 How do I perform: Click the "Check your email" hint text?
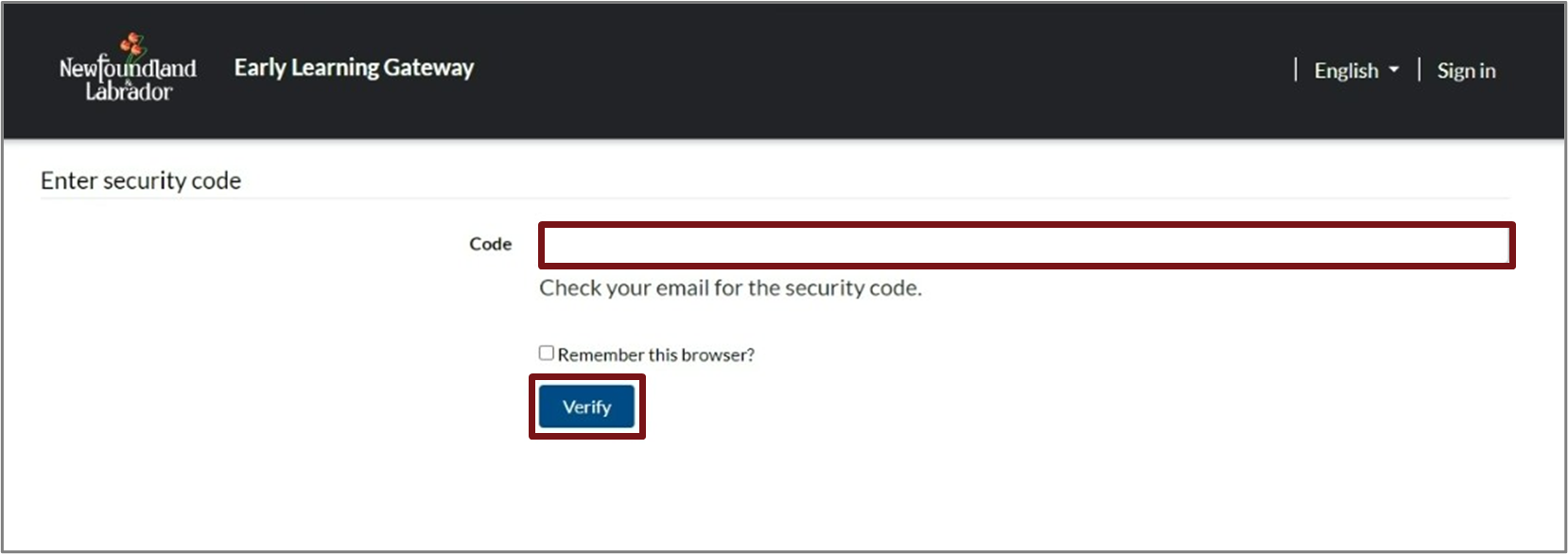pos(730,288)
